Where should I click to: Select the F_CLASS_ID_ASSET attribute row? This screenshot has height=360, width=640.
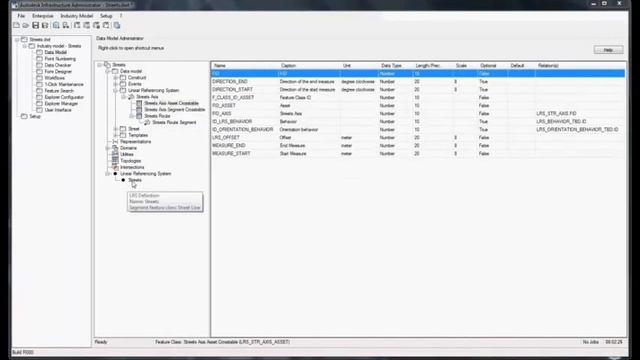pyautogui.click(x=418, y=98)
